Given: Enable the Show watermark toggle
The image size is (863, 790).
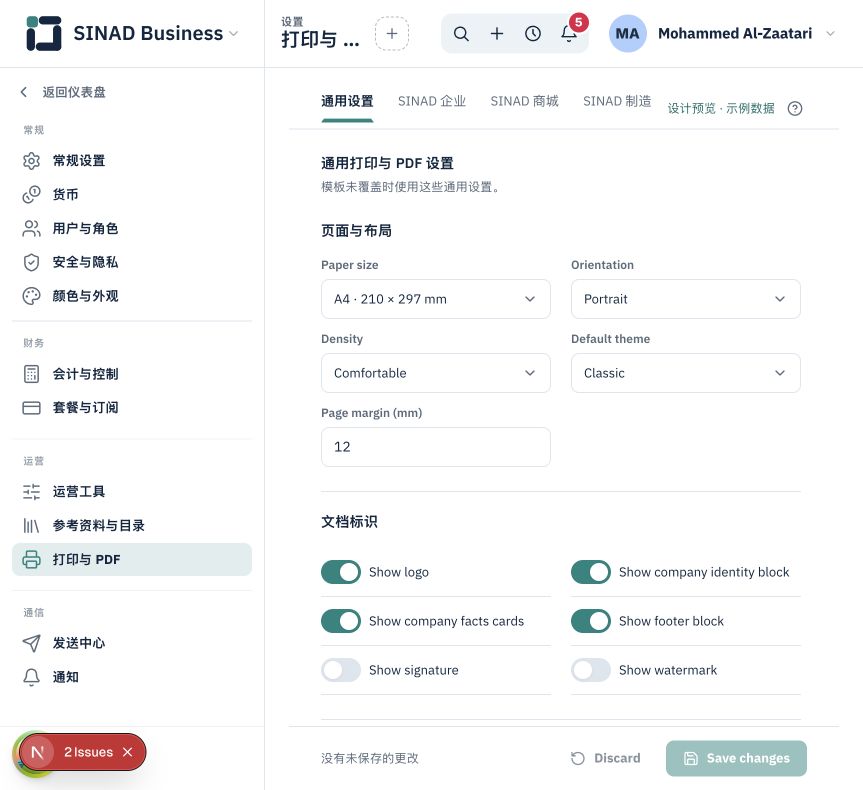Looking at the screenshot, I should [x=591, y=670].
